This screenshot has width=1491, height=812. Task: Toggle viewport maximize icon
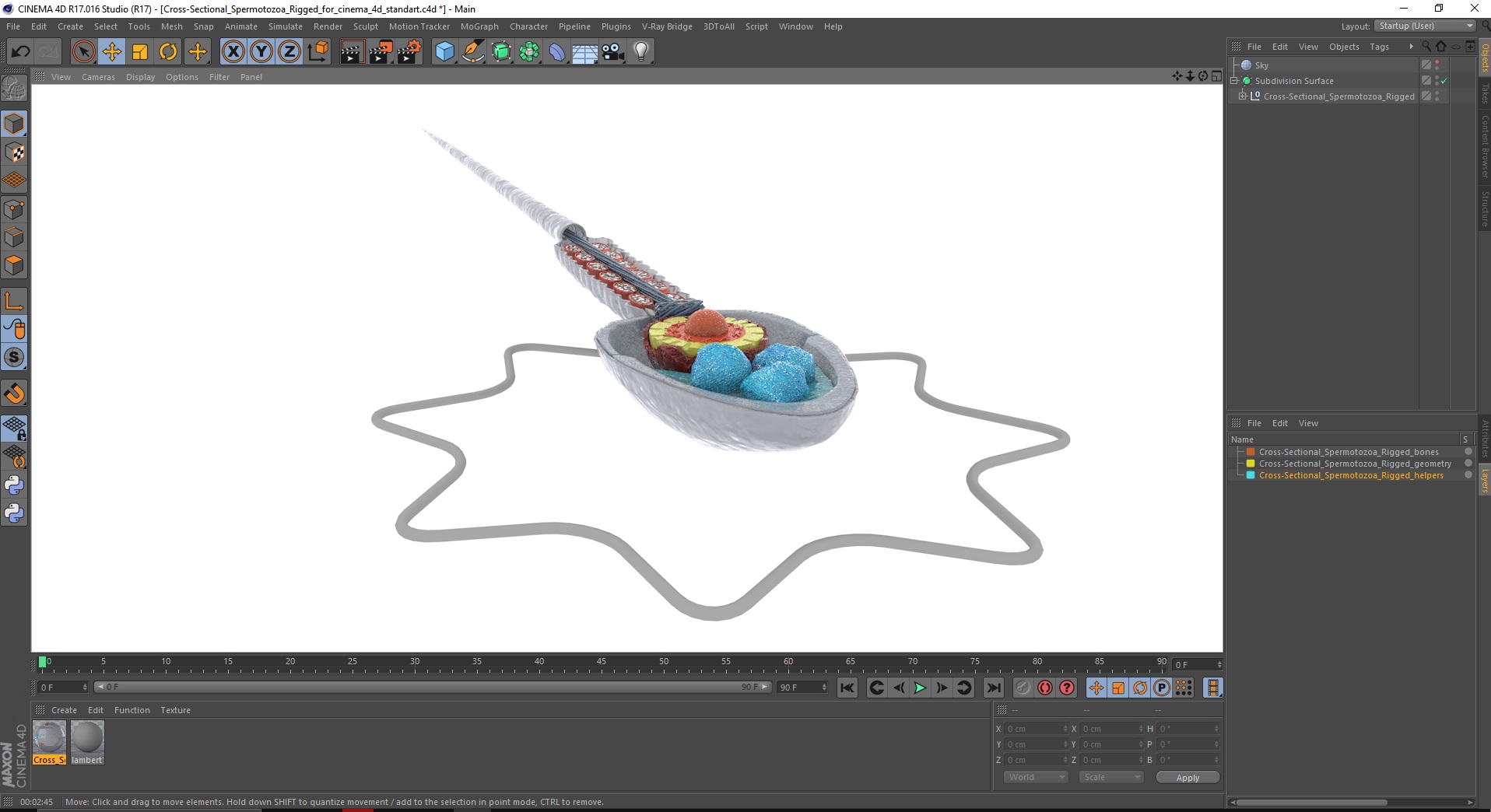(x=1216, y=76)
